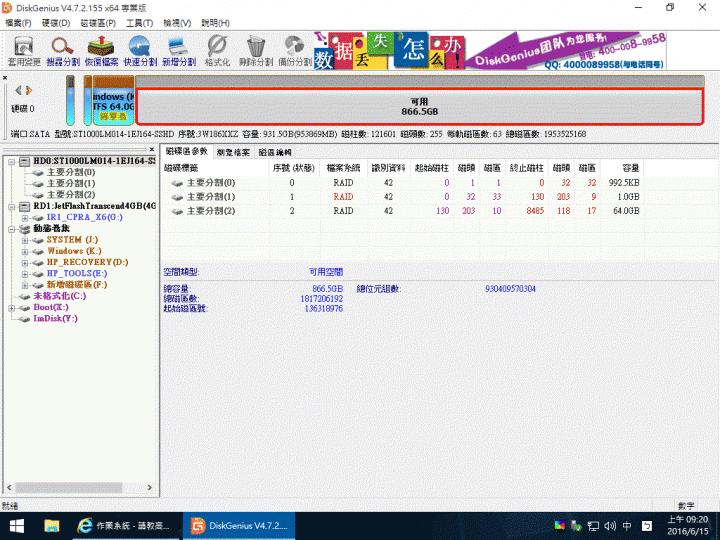Open the 說明(H) menu

coord(215,23)
